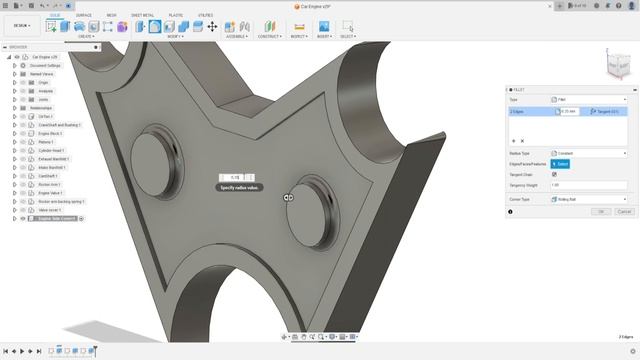Click the Save icon

click(31, 6)
